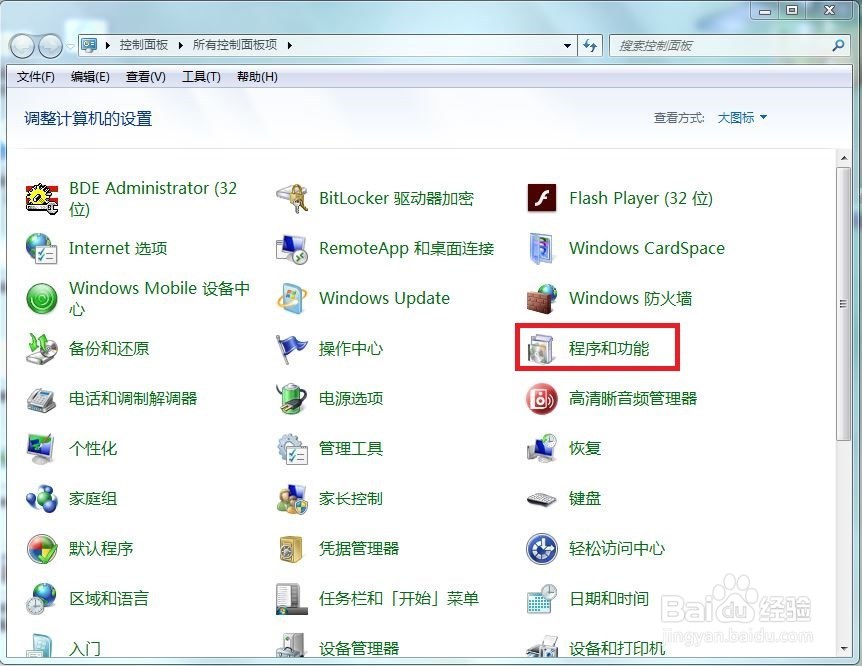The image size is (862, 666).
Task: Open the 备份和还原 icon
Action: point(42,349)
